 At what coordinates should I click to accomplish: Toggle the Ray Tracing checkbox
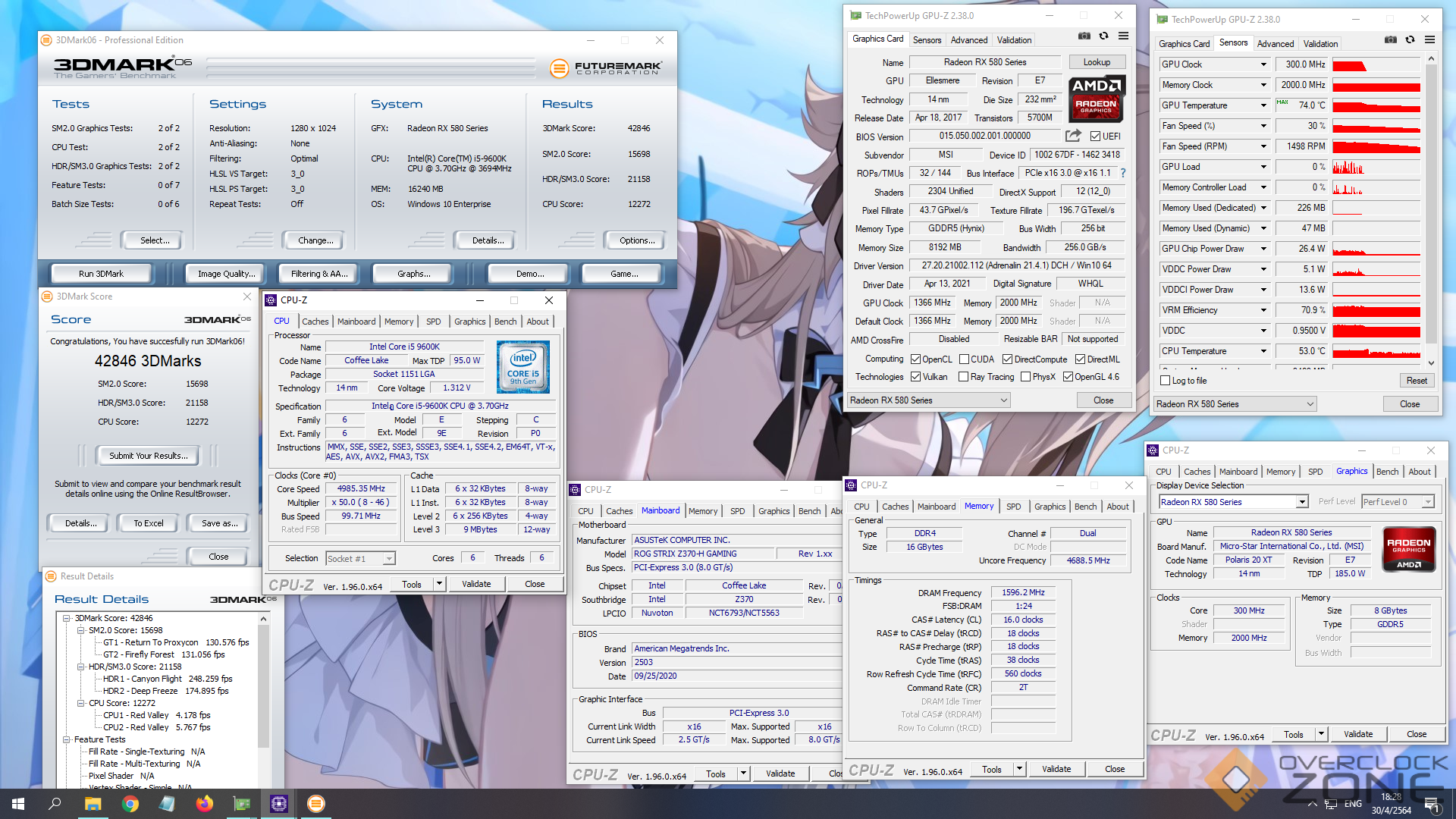pos(963,377)
